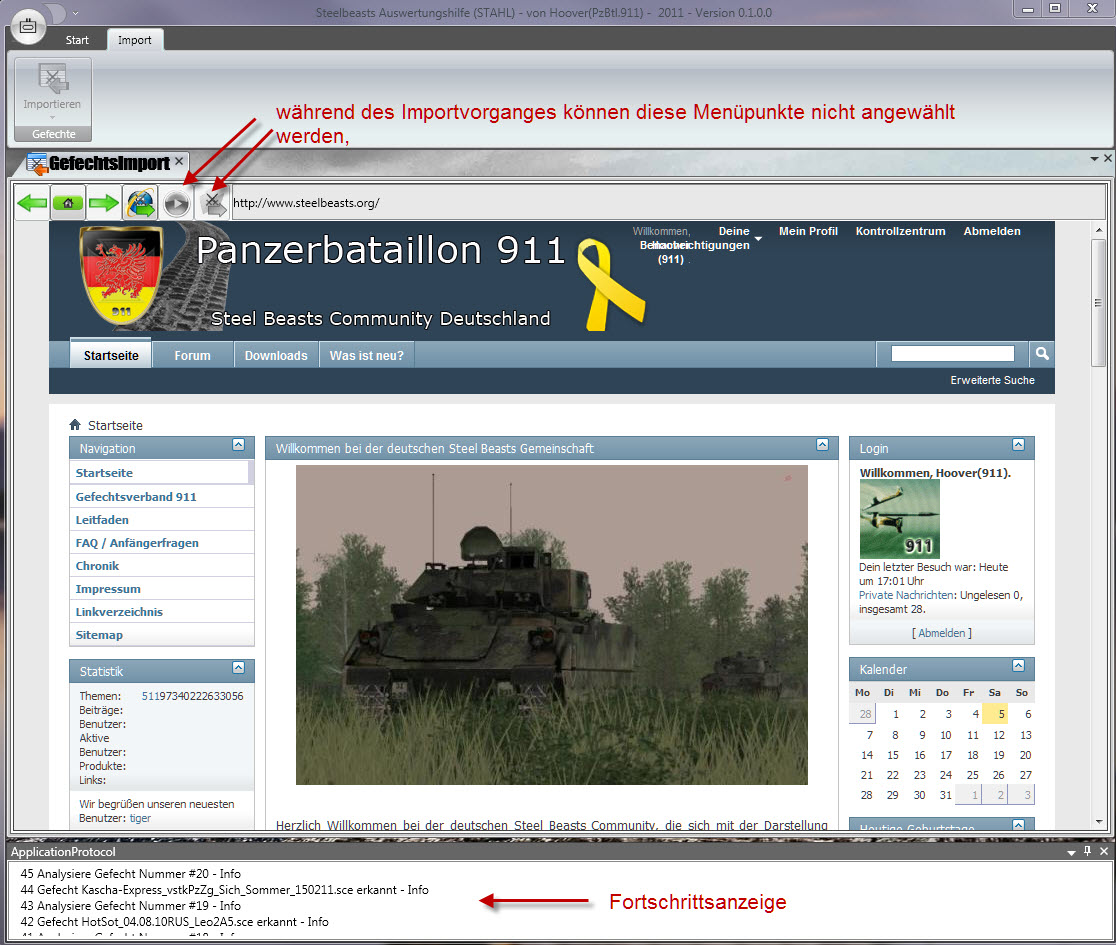The height and width of the screenshot is (945, 1116).
Task: Click the green back arrow browser button
Action: (x=32, y=203)
